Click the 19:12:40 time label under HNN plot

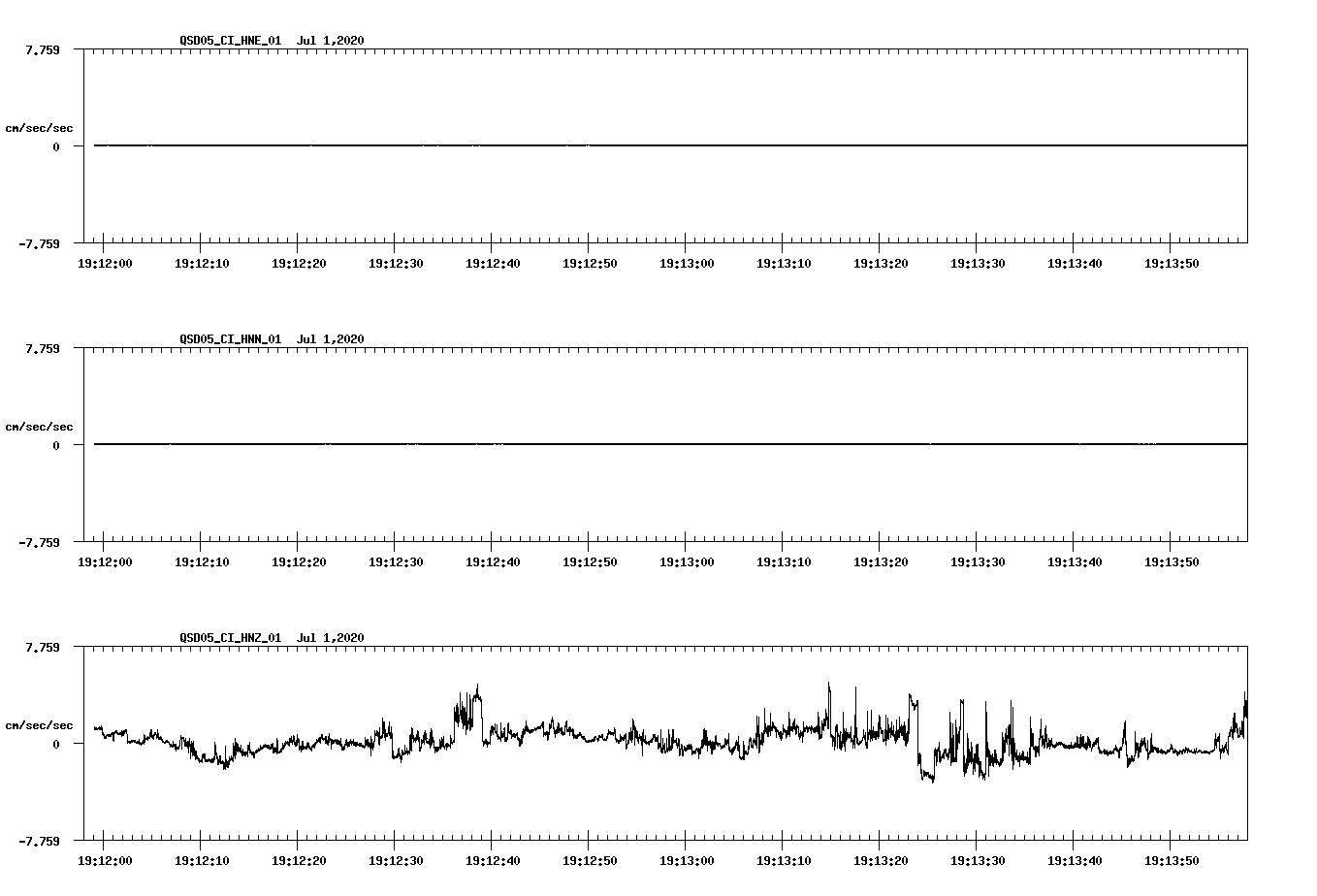pos(493,561)
